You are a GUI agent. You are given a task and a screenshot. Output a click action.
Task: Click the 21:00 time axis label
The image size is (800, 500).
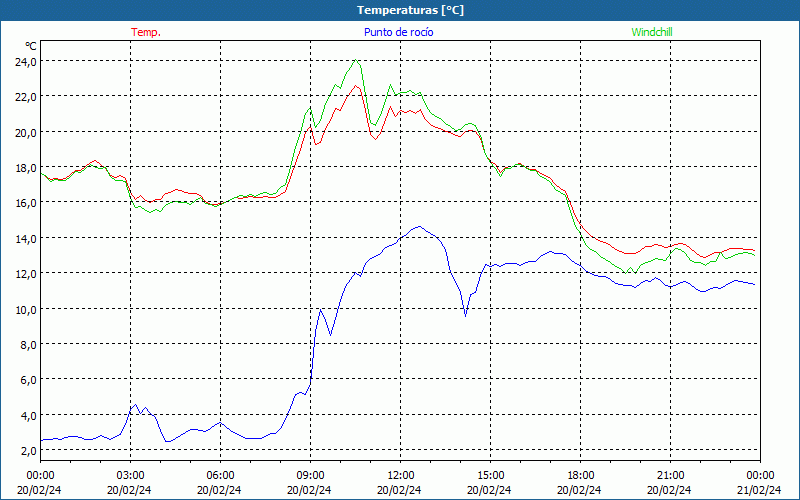coord(670,476)
